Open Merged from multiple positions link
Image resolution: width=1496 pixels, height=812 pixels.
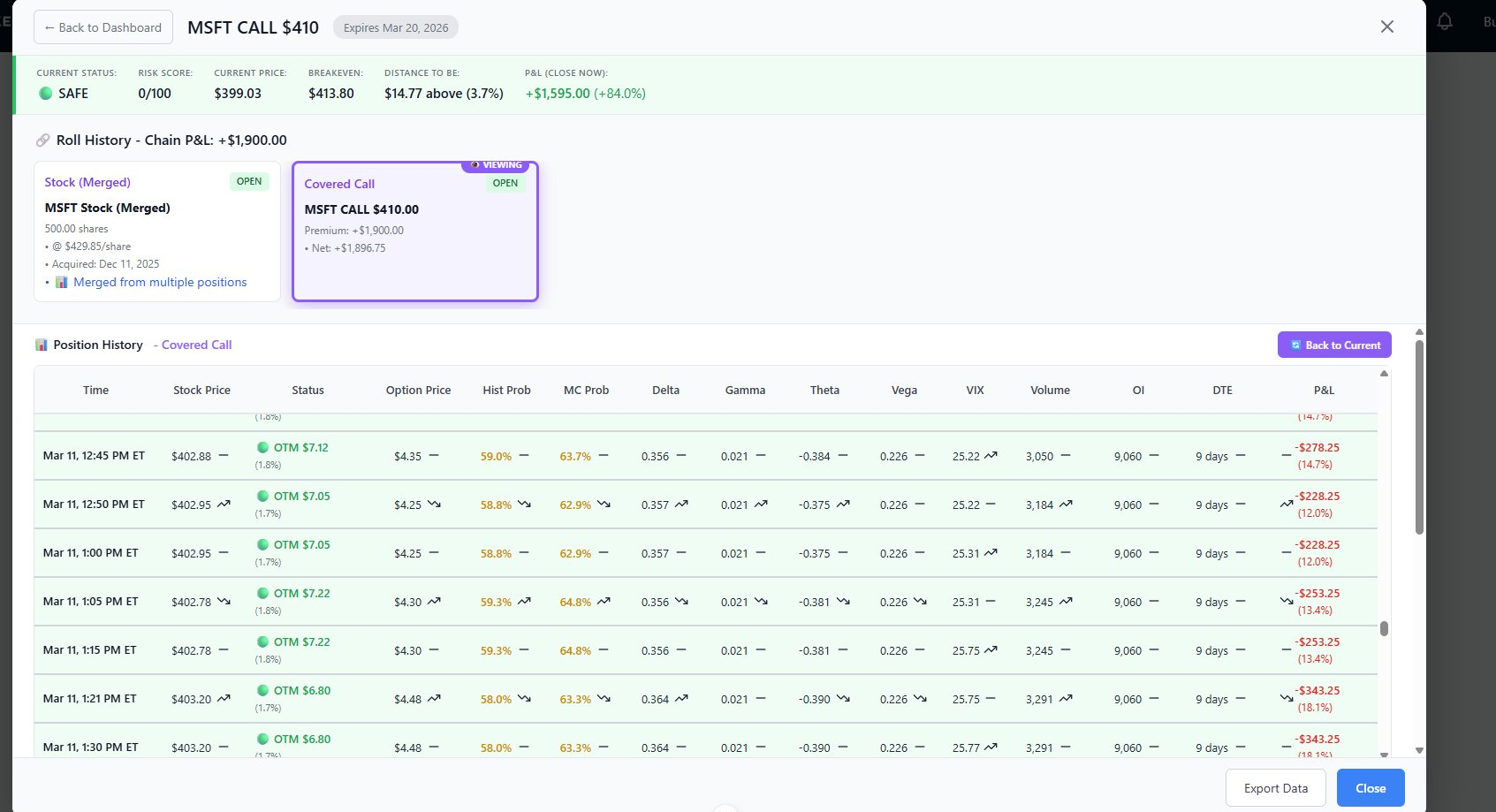[160, 282]
